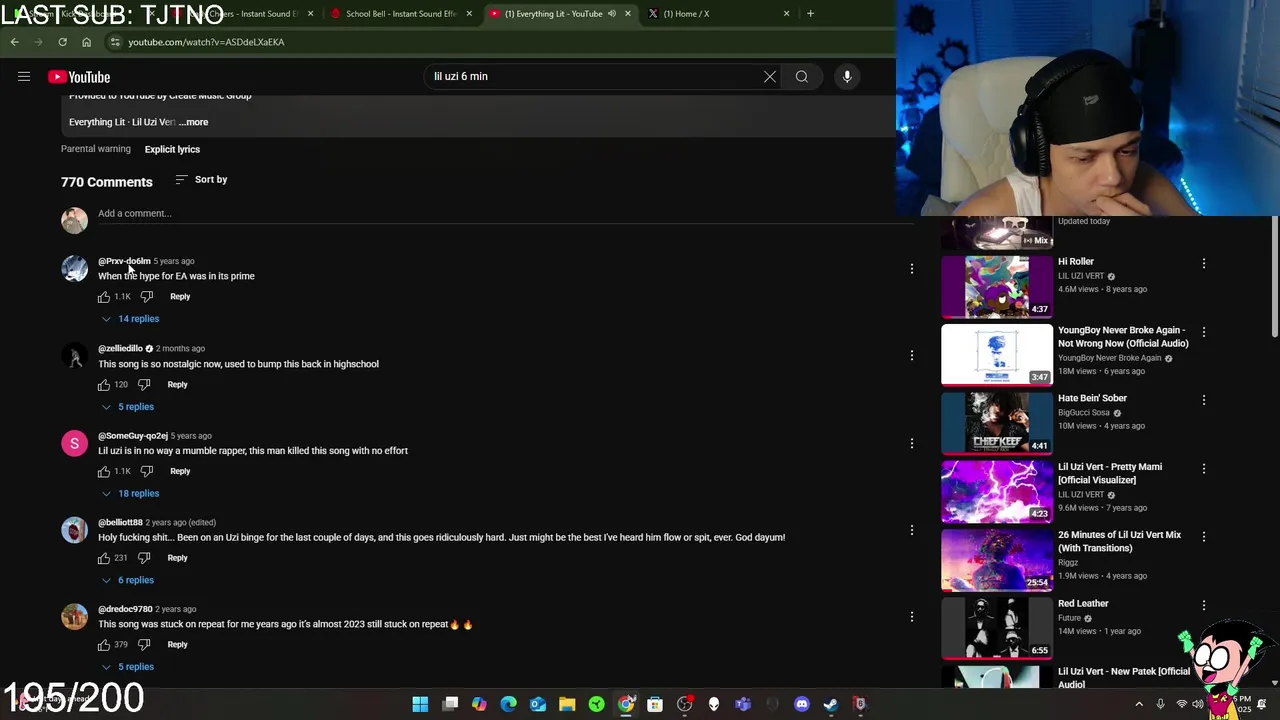The width and height of the screenshot is (1280, 720).
Task: Open the YouTube hamburger guide menu
Action: 24,77
